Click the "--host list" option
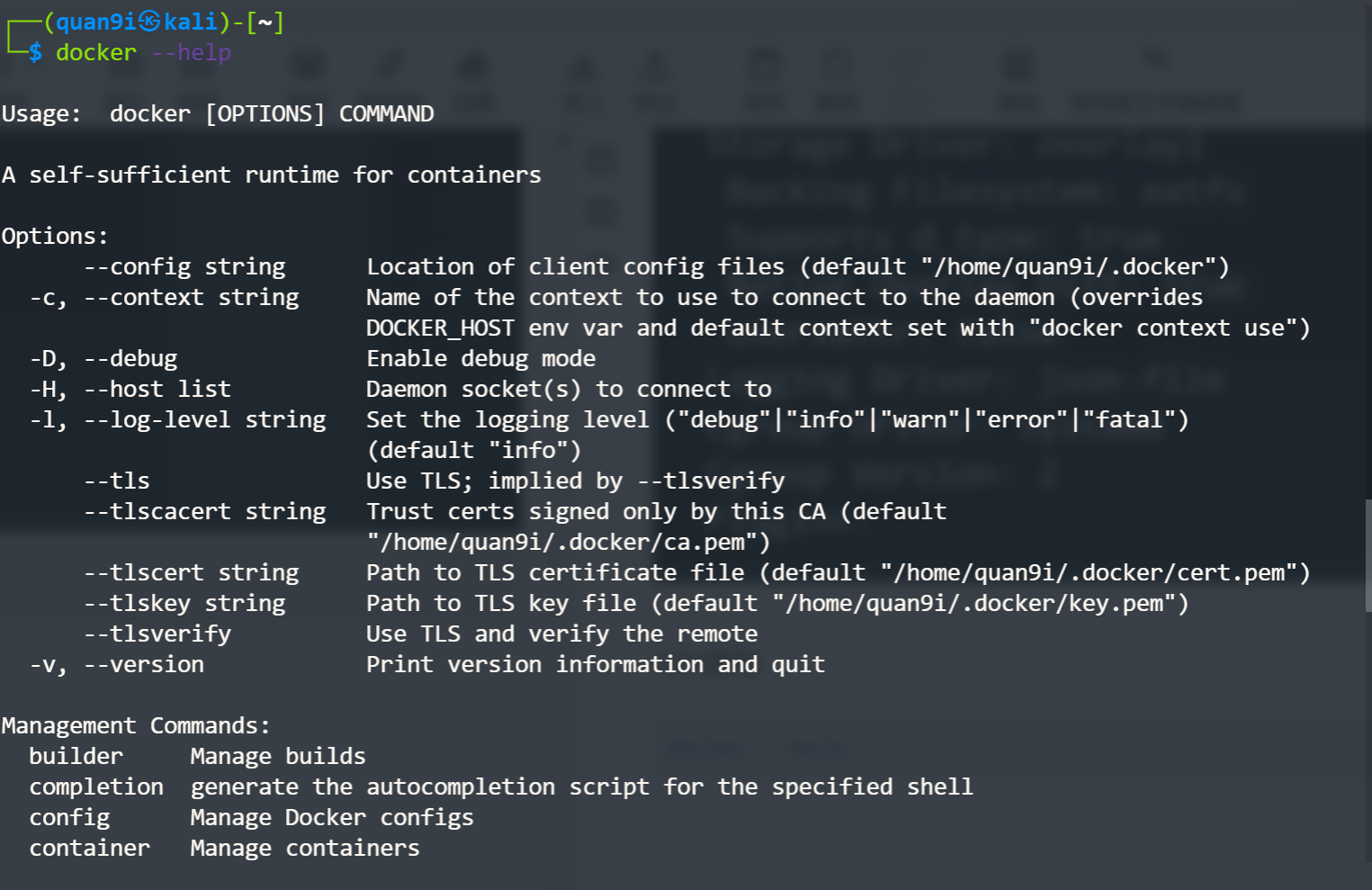Image resolution: width=1372 pixels, height=890 pixels. point(157,390)
